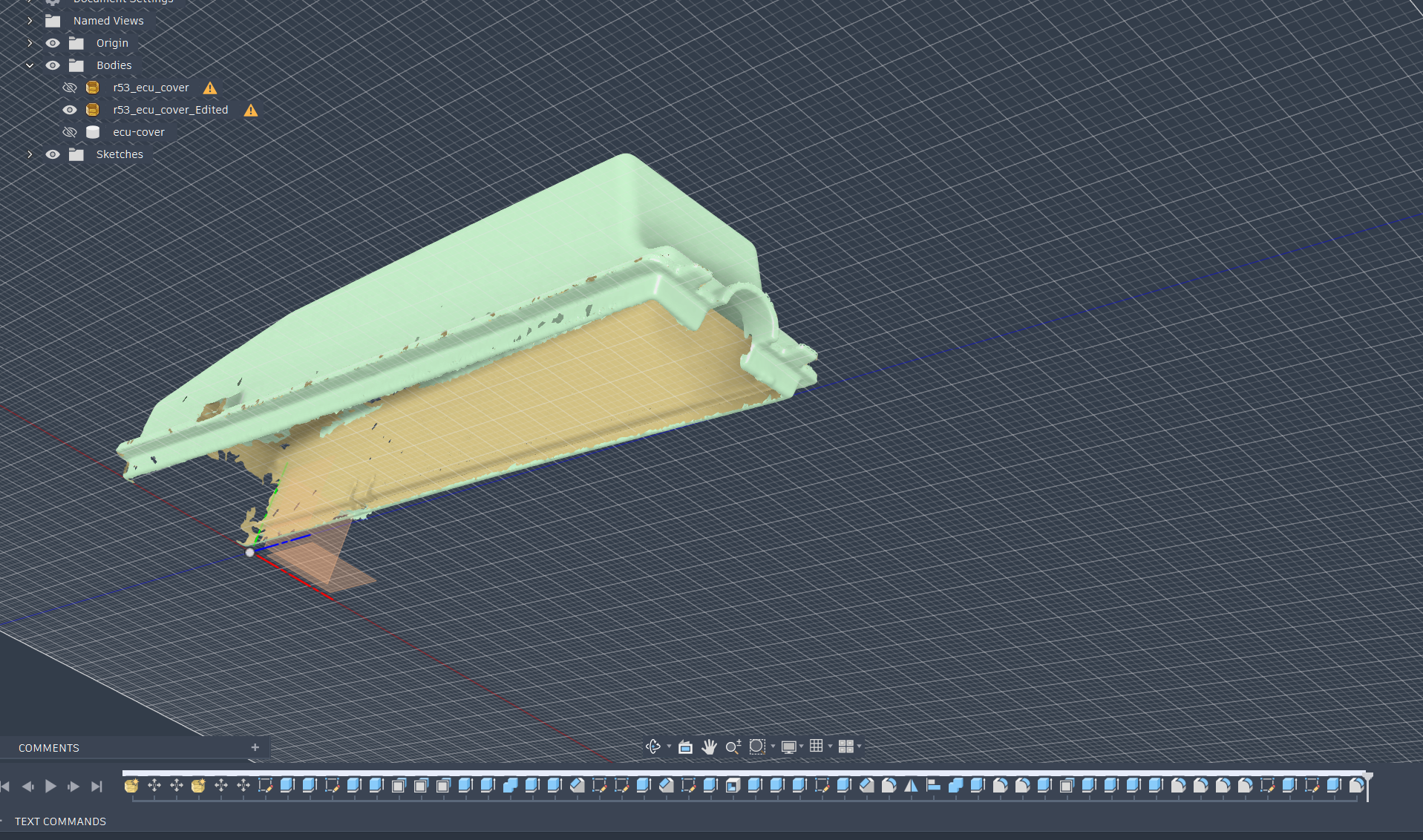
Task: Select the first mesh insert feature in timeline
Action: pos(131,785)
